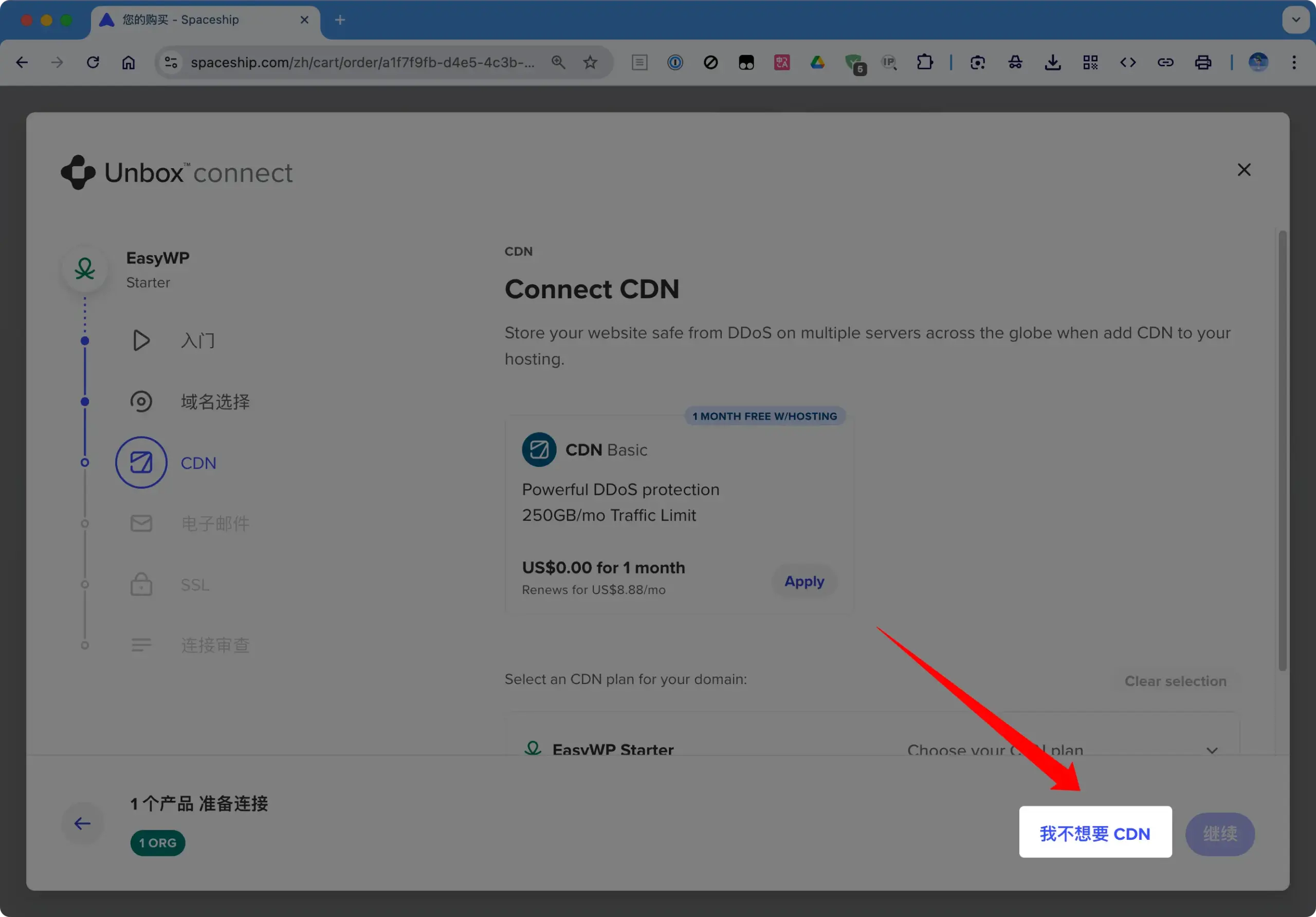
Task: Click the link chain toolbar icon
Action: coord(1165,63)
